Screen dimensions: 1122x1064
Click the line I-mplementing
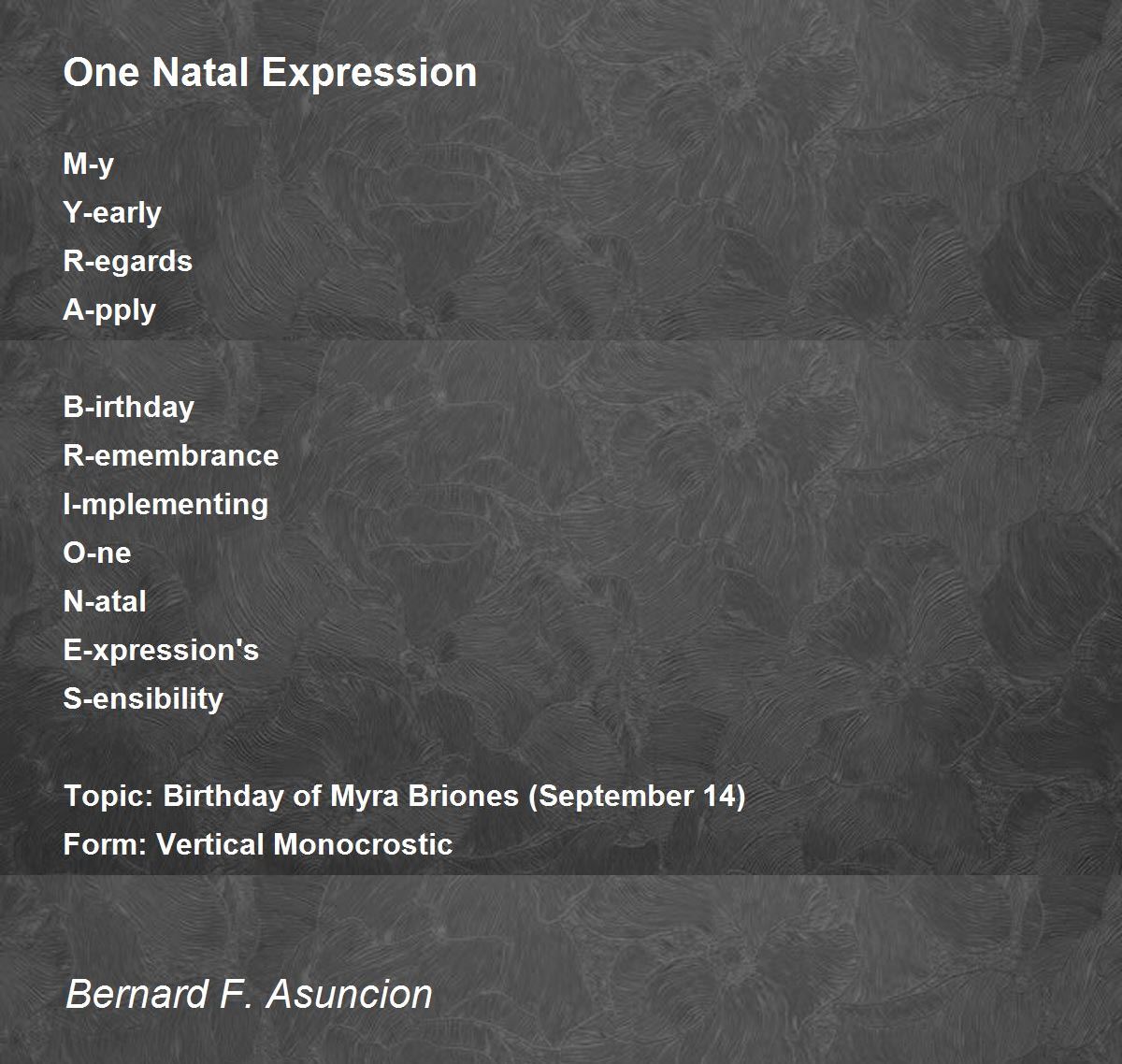tap(165, 505)
